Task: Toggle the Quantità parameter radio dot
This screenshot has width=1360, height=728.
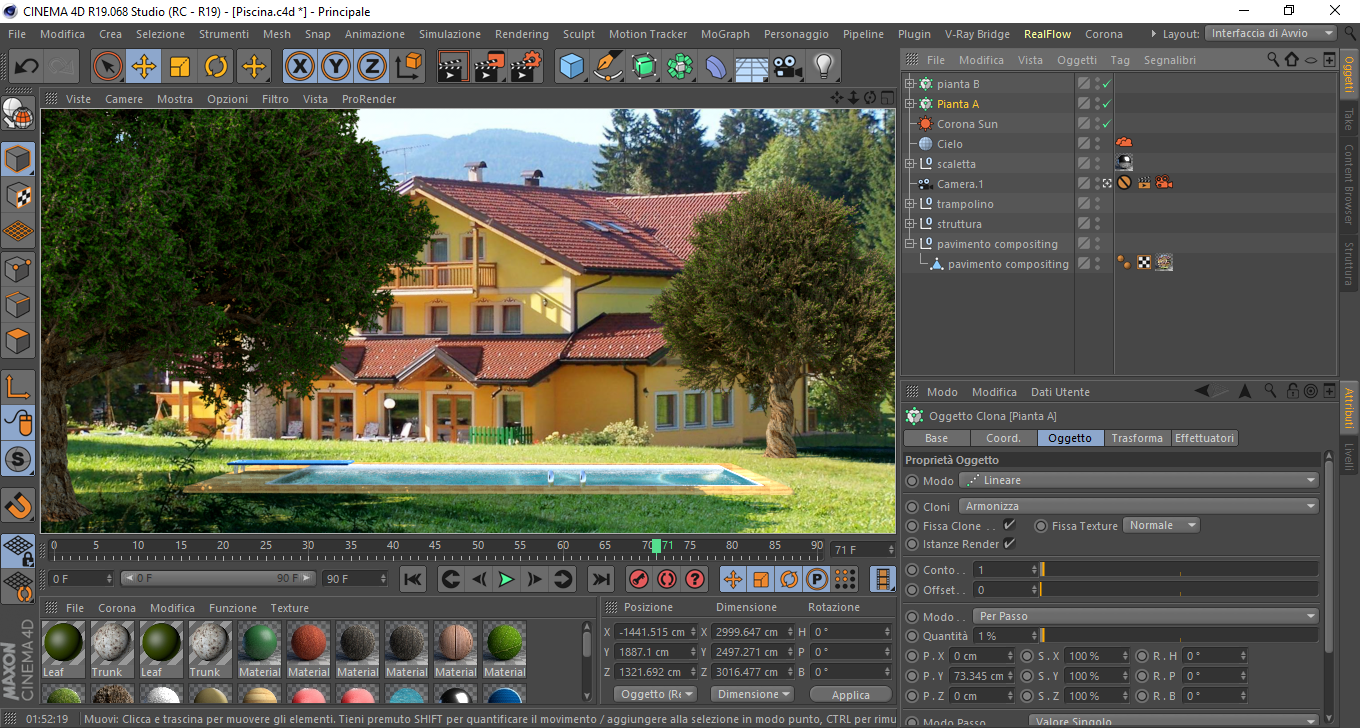Action: (x=911, y=636)
